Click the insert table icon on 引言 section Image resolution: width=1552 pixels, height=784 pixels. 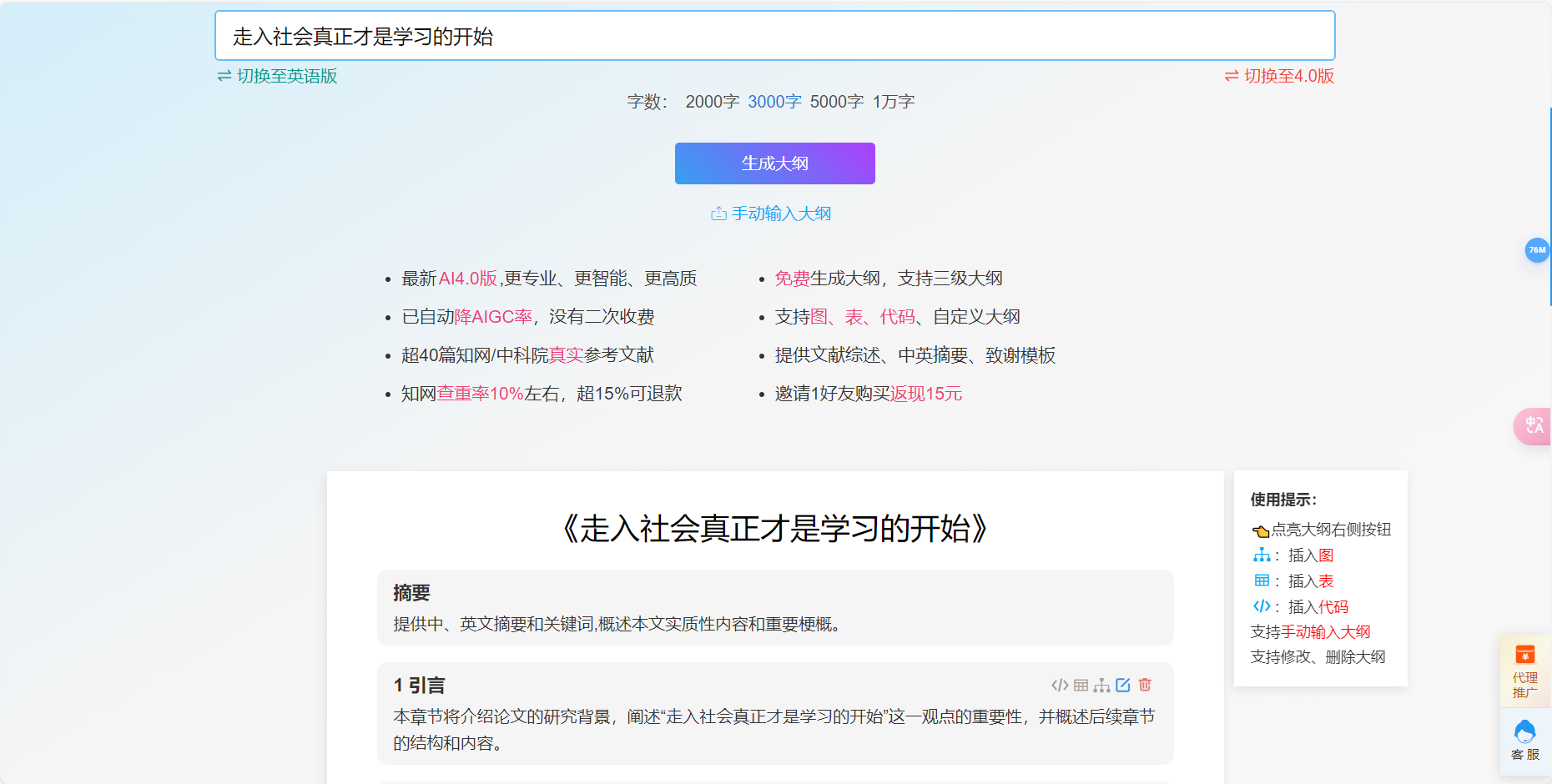click(x=1081, y=685)
